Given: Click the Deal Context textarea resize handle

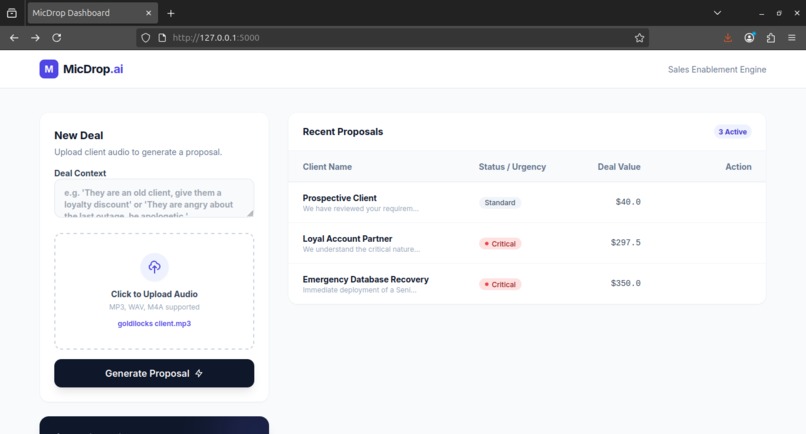Looking at the screenshot, I should pos(250,213).
